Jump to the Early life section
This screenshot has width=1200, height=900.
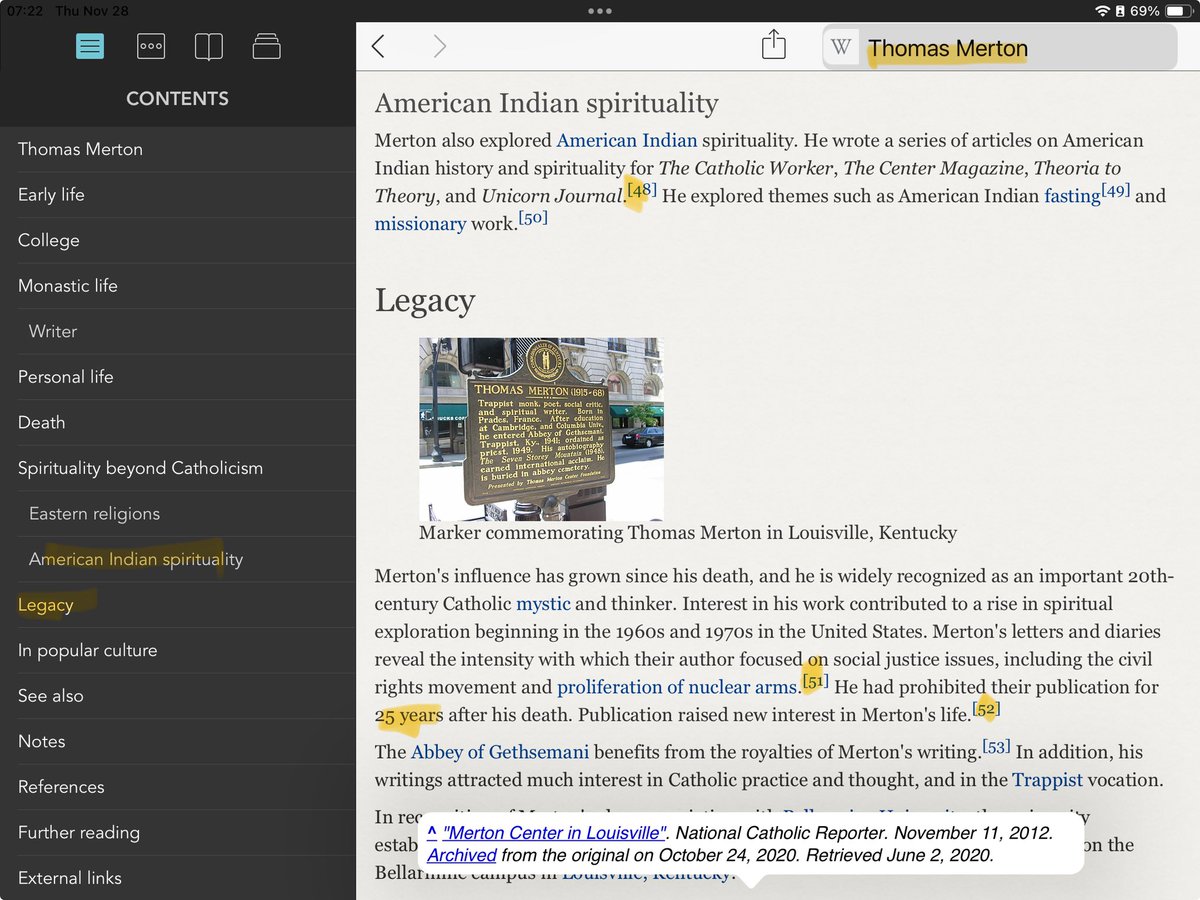click(x=178, y=195)
